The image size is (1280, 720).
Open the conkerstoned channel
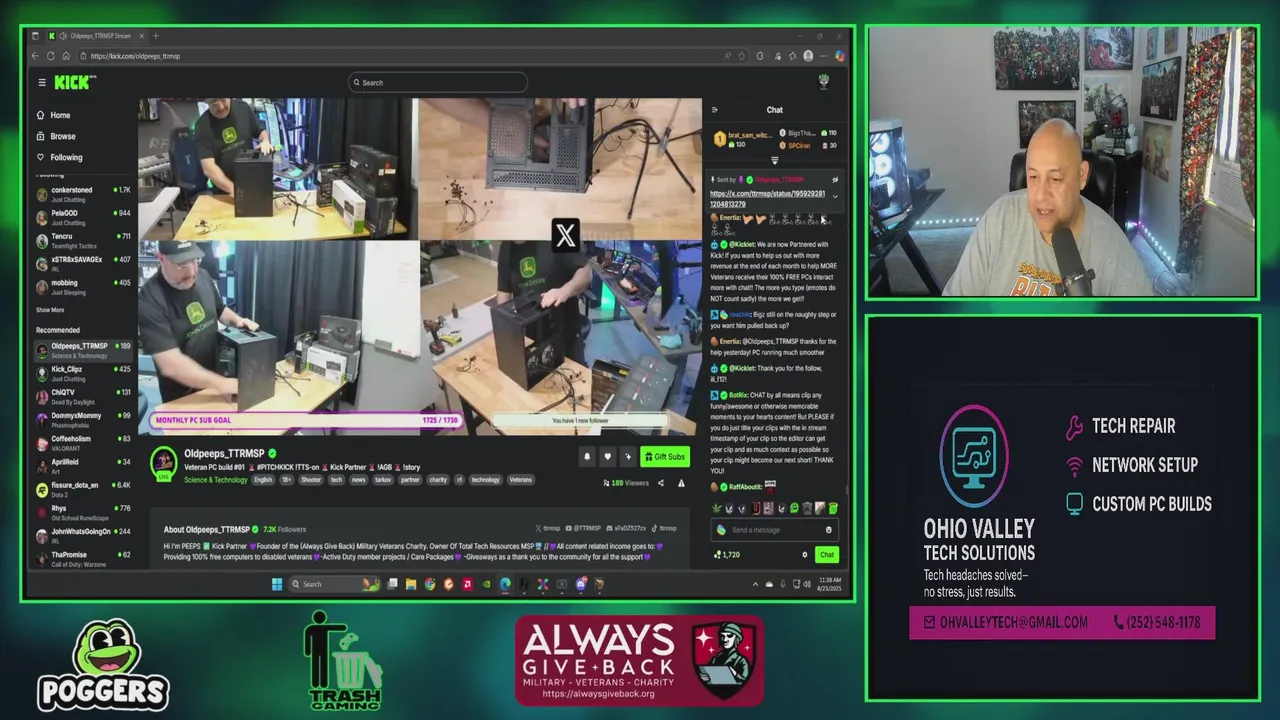coord(83,193)
